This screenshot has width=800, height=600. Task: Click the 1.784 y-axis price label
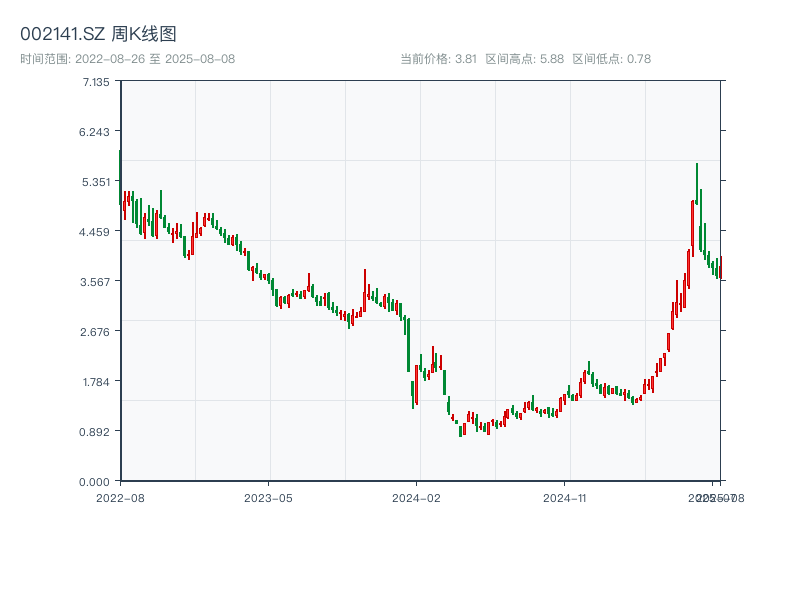[96, 381]
